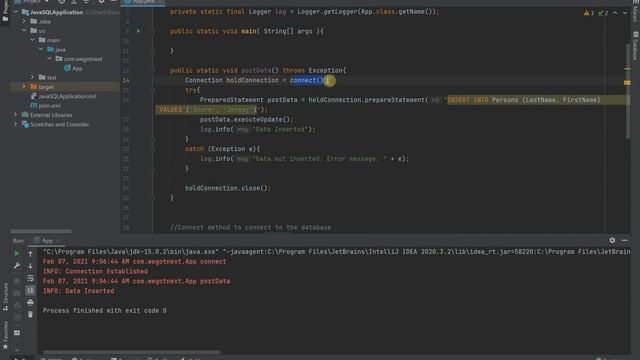The image size is (640, 360).
Task: Go to previous highlighted error arrow
Action: point(615,13)
